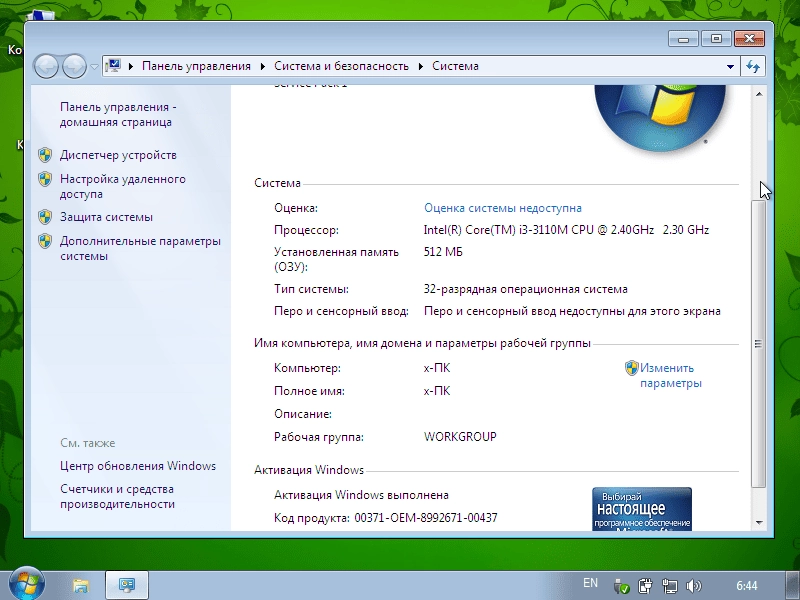Click Оценка системы недоступна link
This screenshot has height=600, width=800.
(503, 208)
